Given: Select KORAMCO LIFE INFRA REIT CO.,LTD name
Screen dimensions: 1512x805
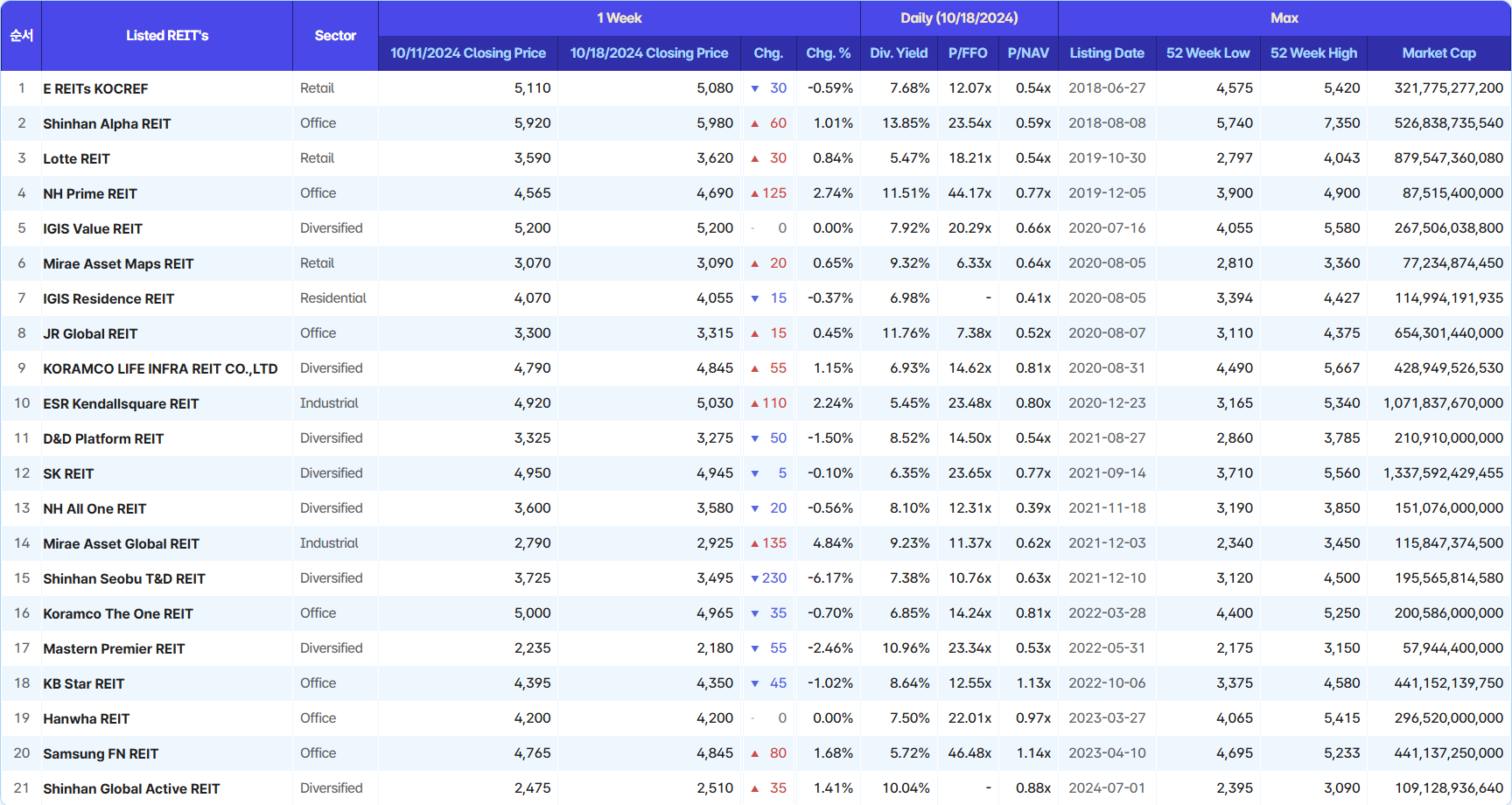Looking at the screenshot, I should [160, 368].
